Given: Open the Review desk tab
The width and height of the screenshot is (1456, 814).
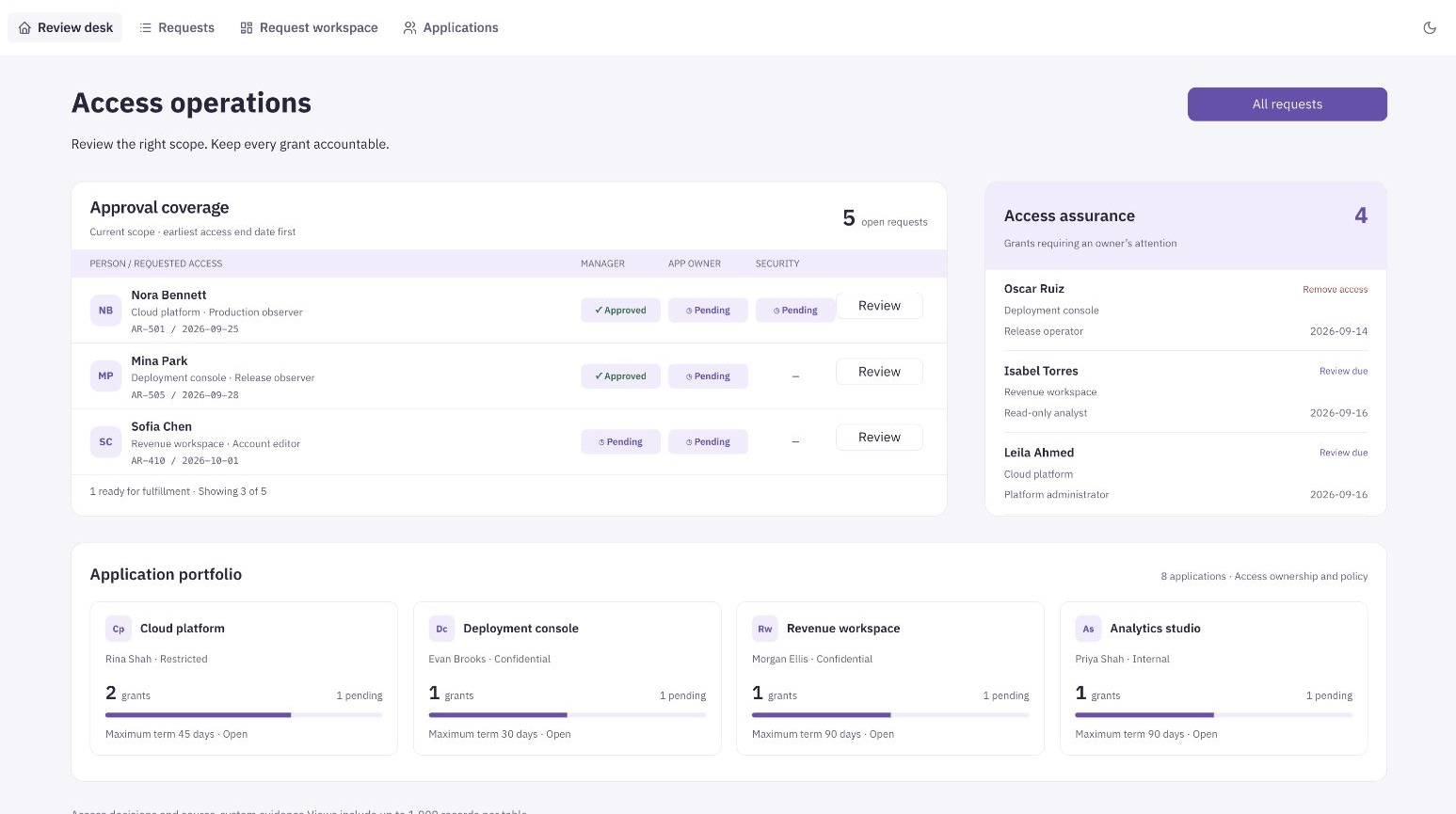Looking at the screenshot, I should (x=66, y=27).
